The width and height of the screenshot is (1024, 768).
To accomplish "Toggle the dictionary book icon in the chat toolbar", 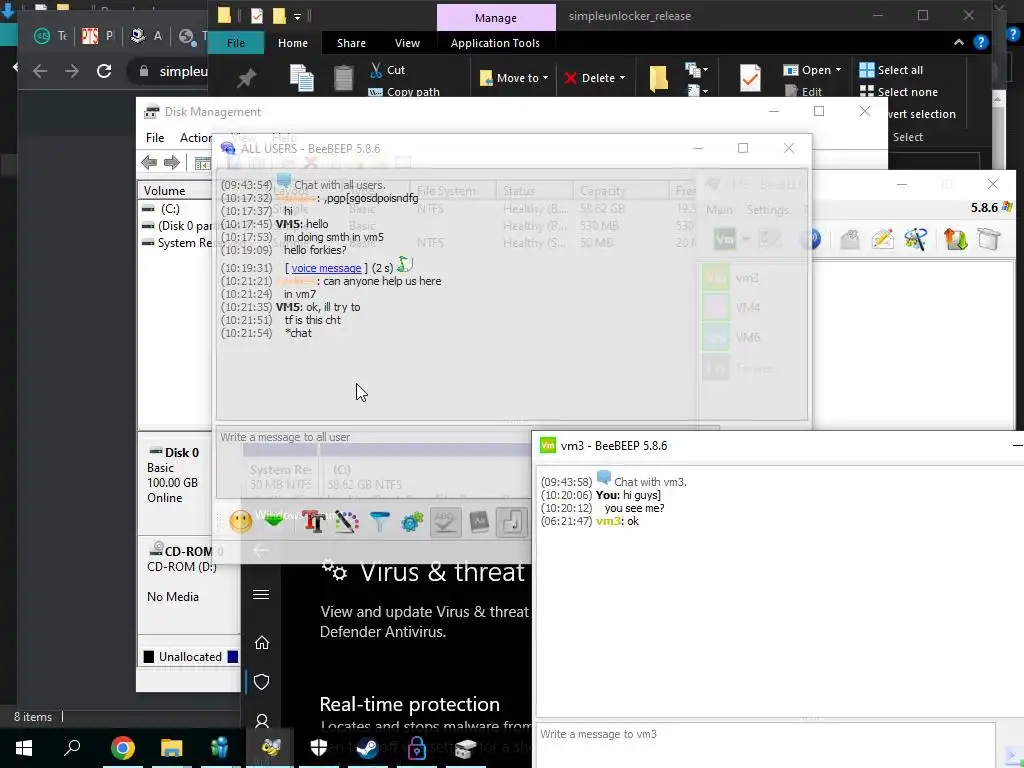I will tap(479, 521).
